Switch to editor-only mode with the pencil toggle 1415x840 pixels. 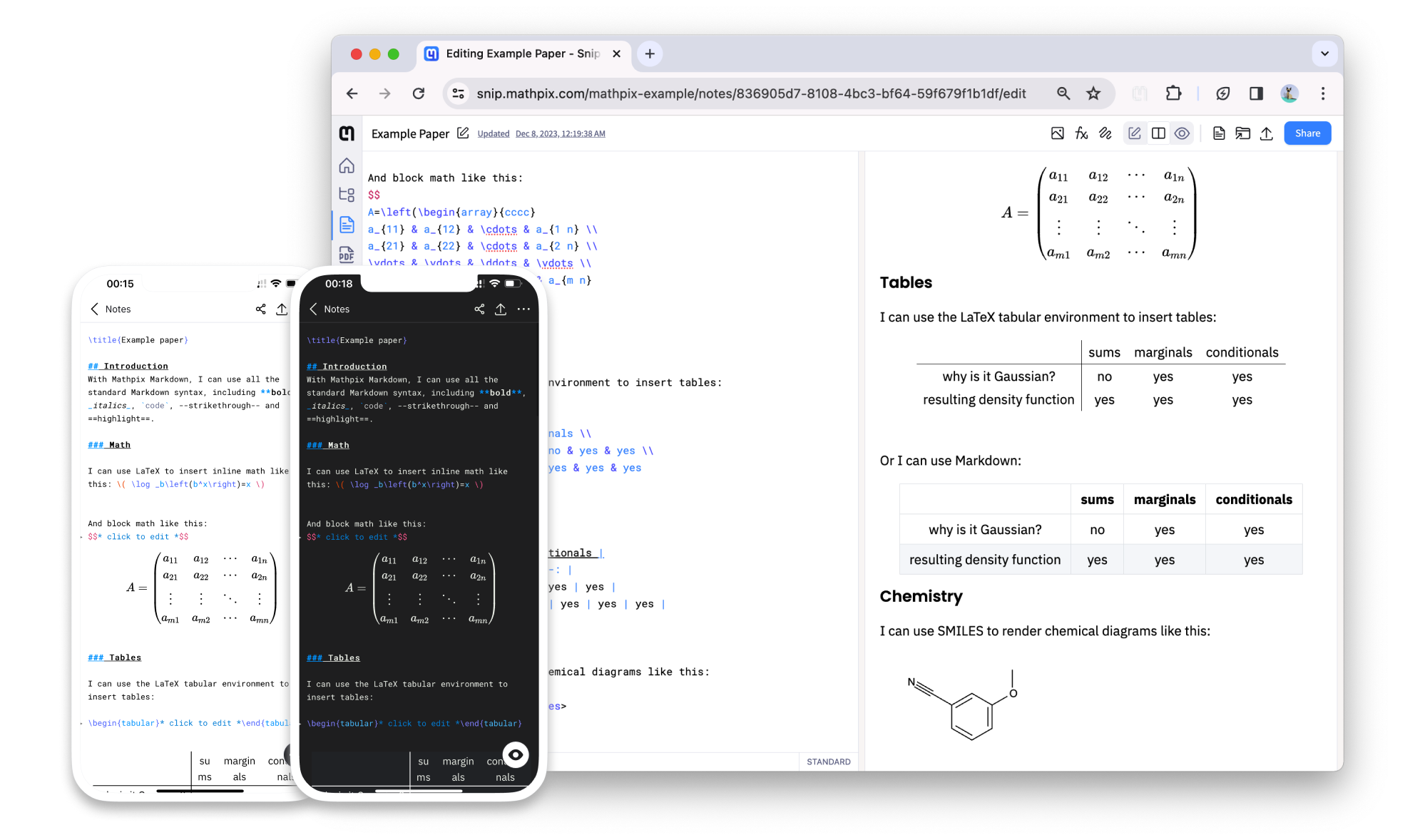1135,133
